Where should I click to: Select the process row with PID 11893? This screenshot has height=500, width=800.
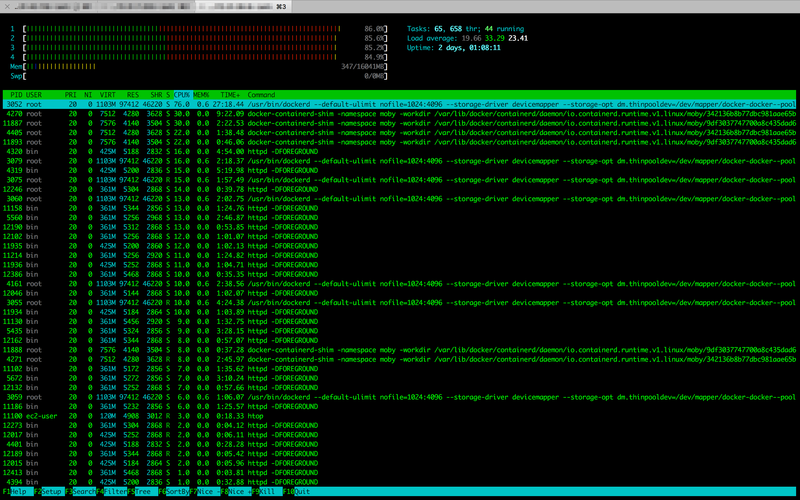coord(399,142)
